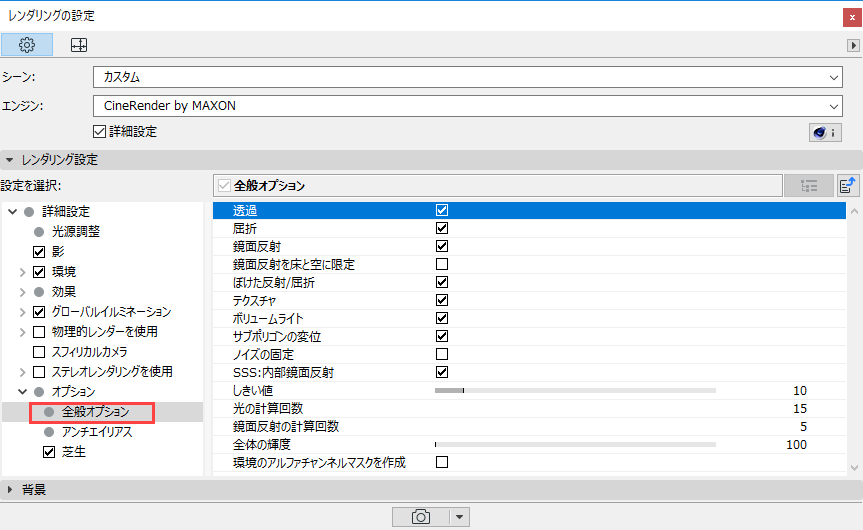Select the 効果 tree item

click(x=64, y=292)
